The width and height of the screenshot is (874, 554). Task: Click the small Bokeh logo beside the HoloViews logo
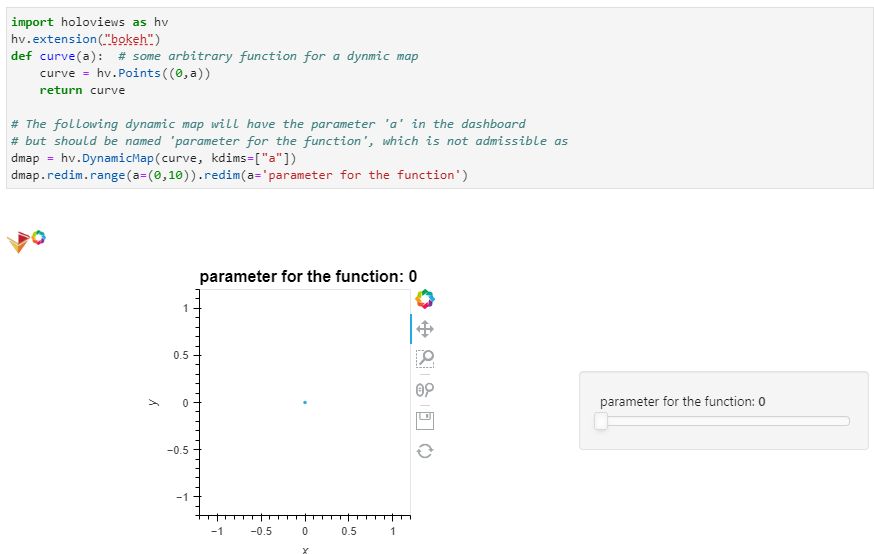pyautogui.click(x=39, y=237)
